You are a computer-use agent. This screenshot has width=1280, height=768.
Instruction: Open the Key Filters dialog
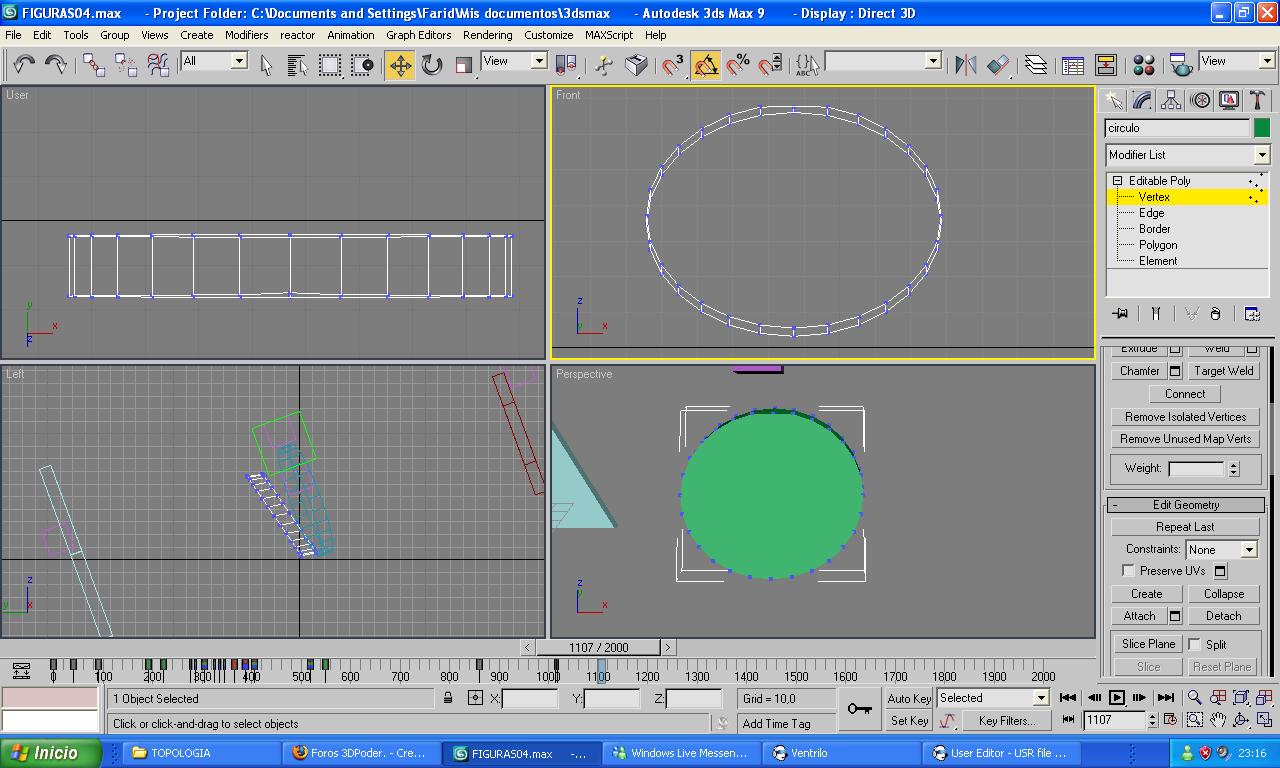pyautogui.click(x=1007, y=721)
